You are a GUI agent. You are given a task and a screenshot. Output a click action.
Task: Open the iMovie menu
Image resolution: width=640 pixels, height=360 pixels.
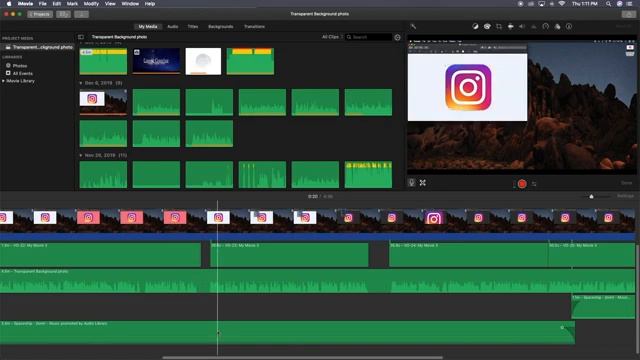click(25, 4)
